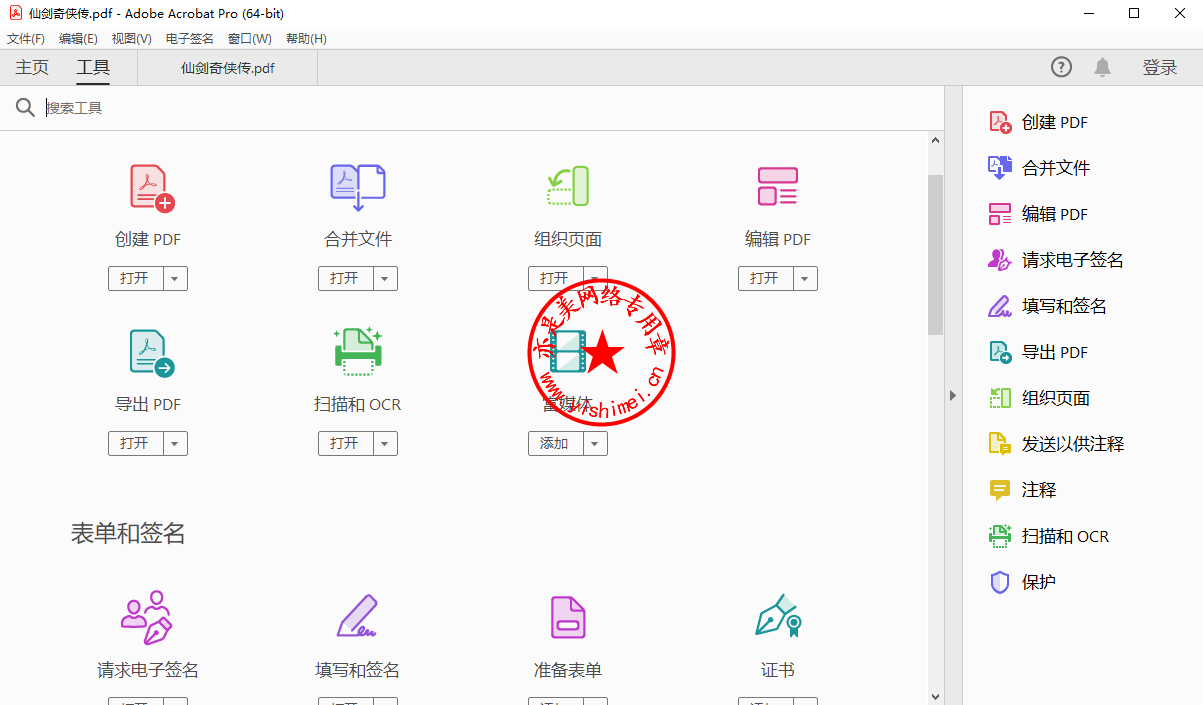
Task: Open 保护 shield from the right sidebar
Action: (1022, 582)
